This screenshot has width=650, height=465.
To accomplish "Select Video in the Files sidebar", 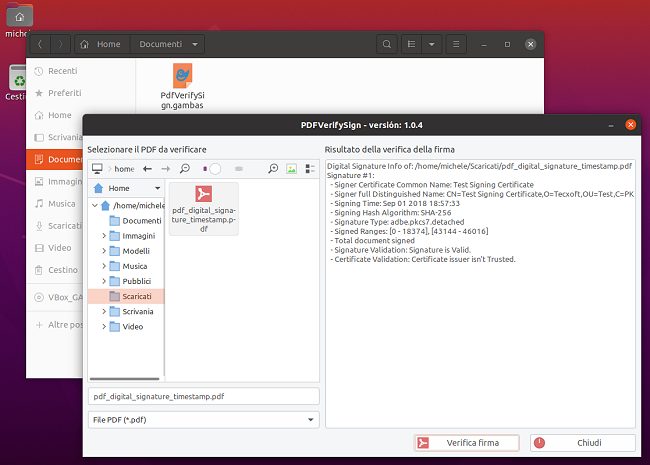I will [55, 248].
